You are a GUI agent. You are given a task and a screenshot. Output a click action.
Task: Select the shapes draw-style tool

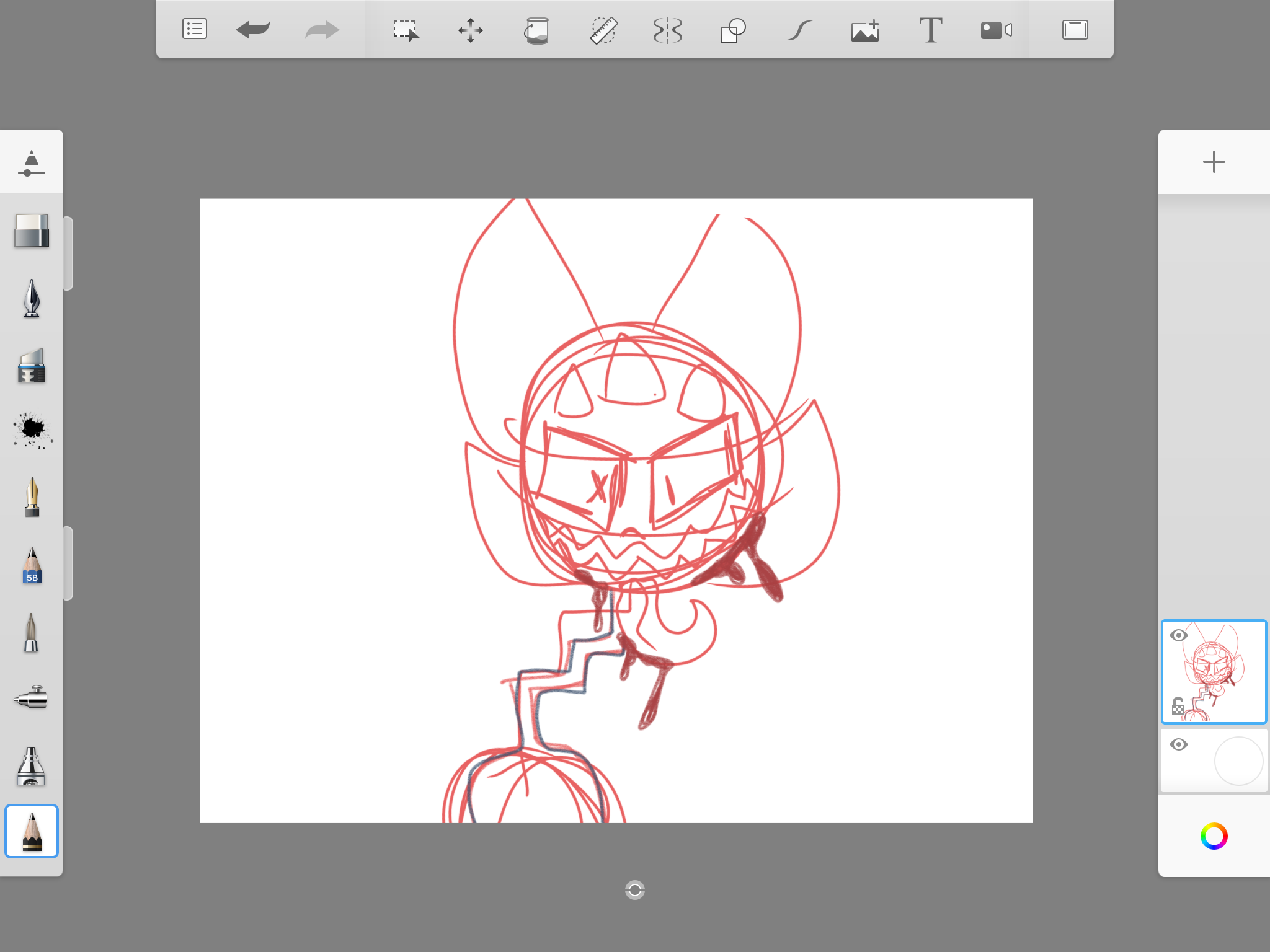(733, 30)
